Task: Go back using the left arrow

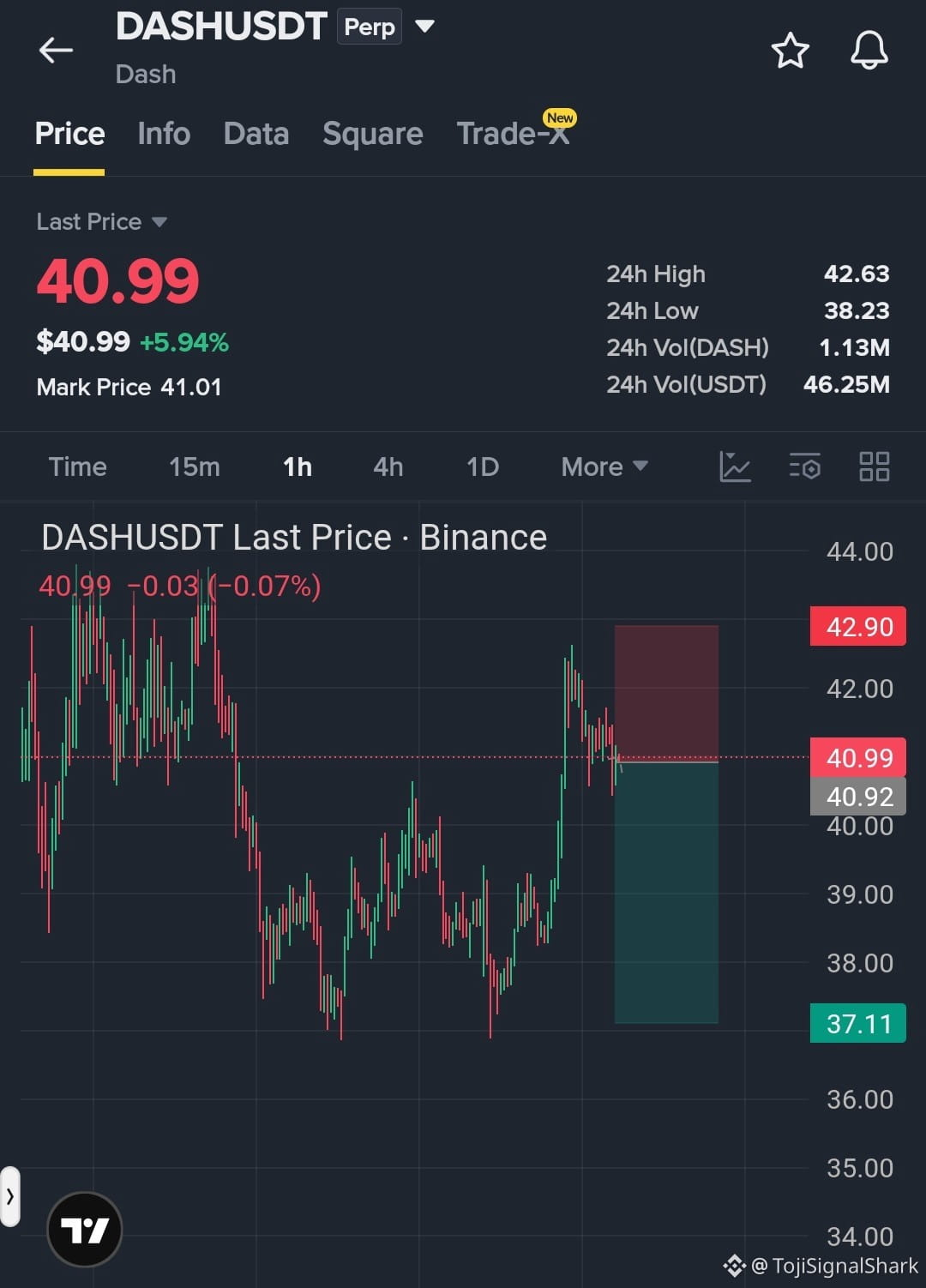Action: pyautogui.click(x=56, y=51)
